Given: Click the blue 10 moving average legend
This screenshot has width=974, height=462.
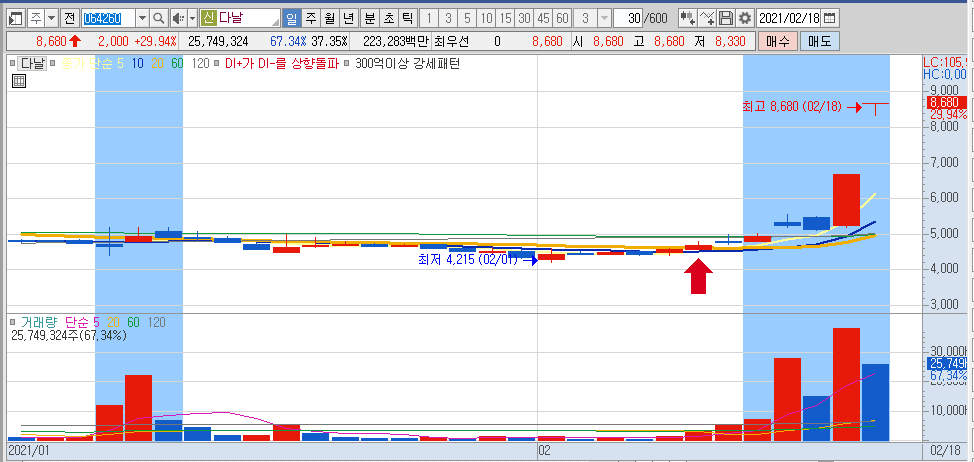Looking at the screenshot, I should pos(138,63).
